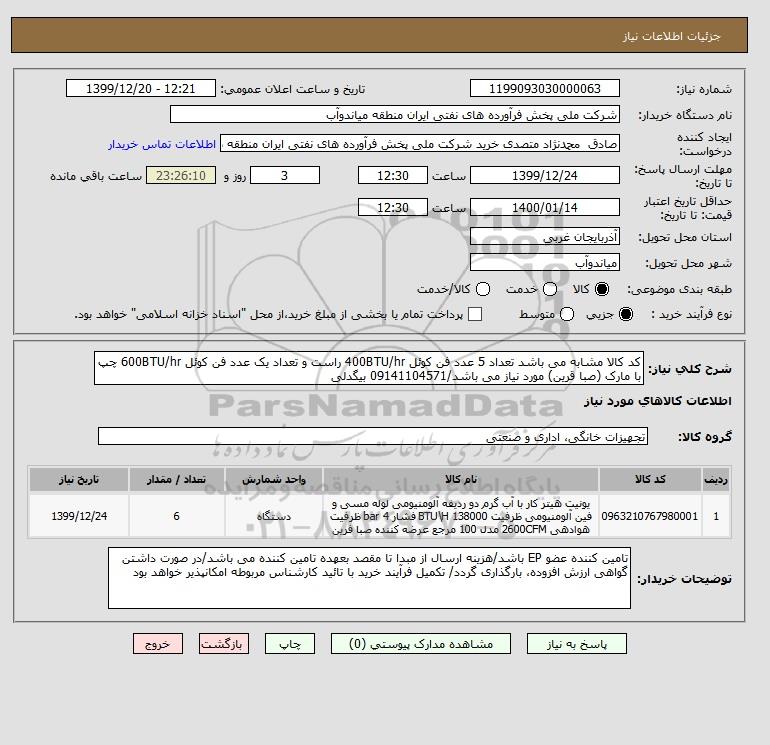The height and width of the screenshot is (745, 770).
Task: Click delivery province field آذربایجان غربی
Action: click(x=545, y=237)
